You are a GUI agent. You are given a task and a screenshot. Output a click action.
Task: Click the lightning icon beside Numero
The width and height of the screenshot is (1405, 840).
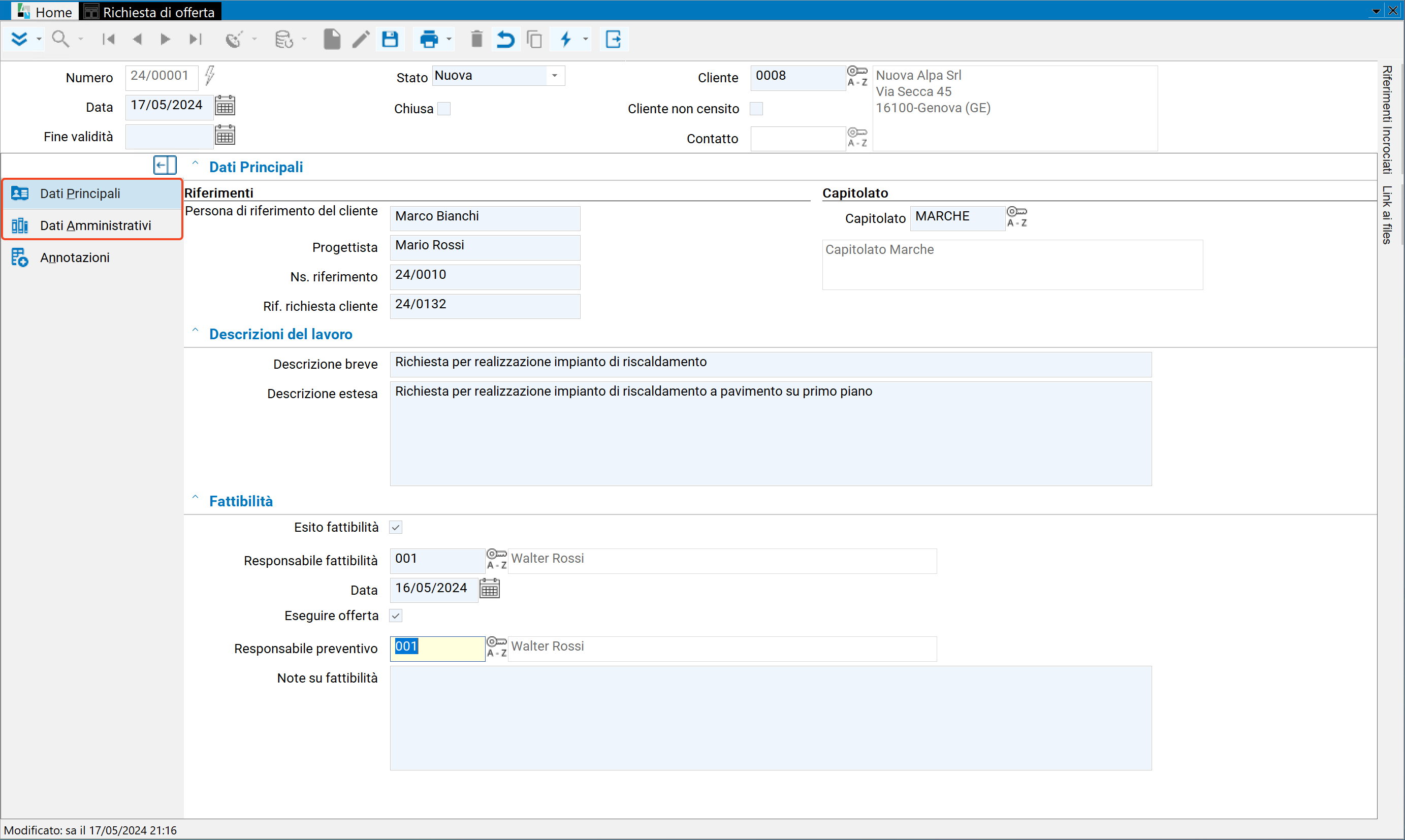[209, 75]
